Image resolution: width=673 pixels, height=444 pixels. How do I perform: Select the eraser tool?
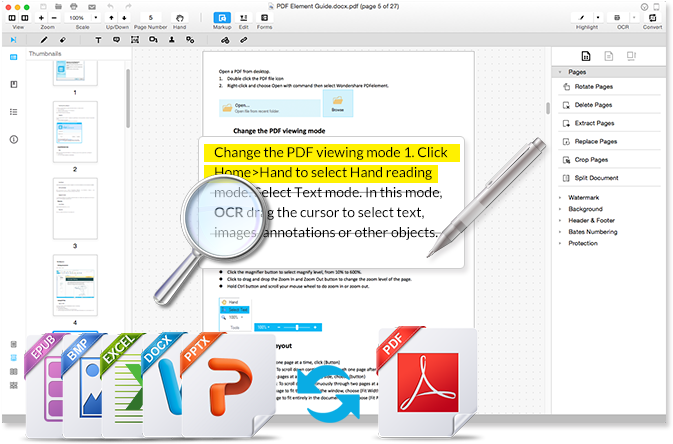coord(63,40)
